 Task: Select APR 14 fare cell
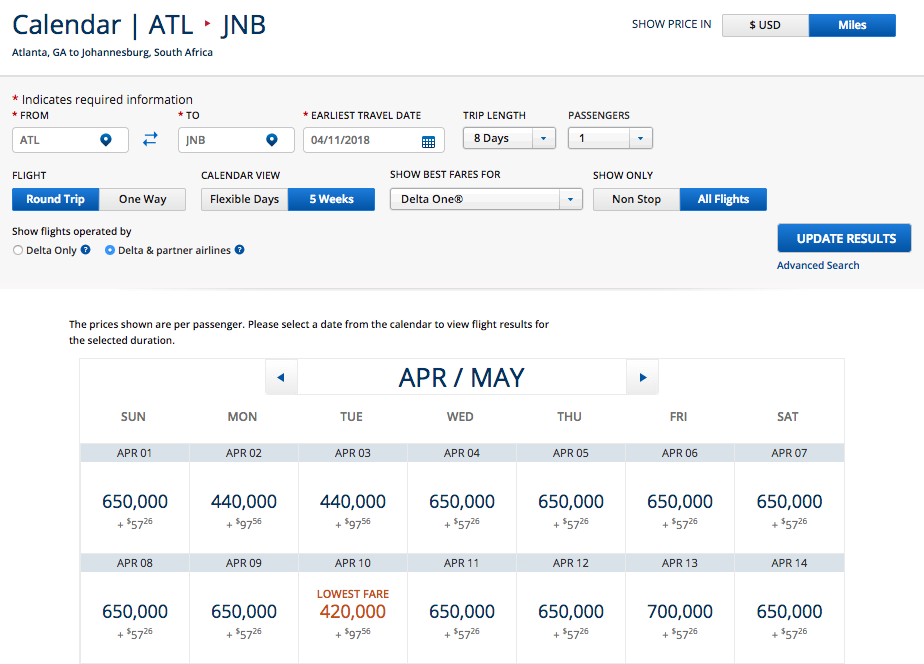pos(789,617)
